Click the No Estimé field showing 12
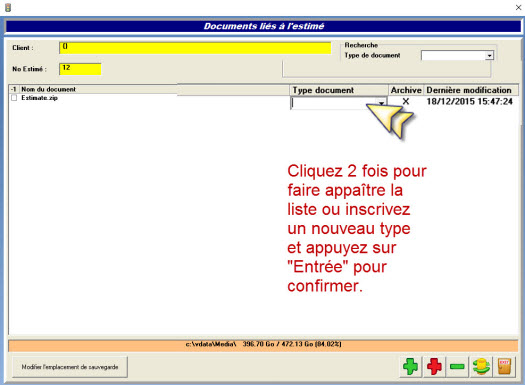The height and width of the screenshot is (385, 525). coord(80,69)
